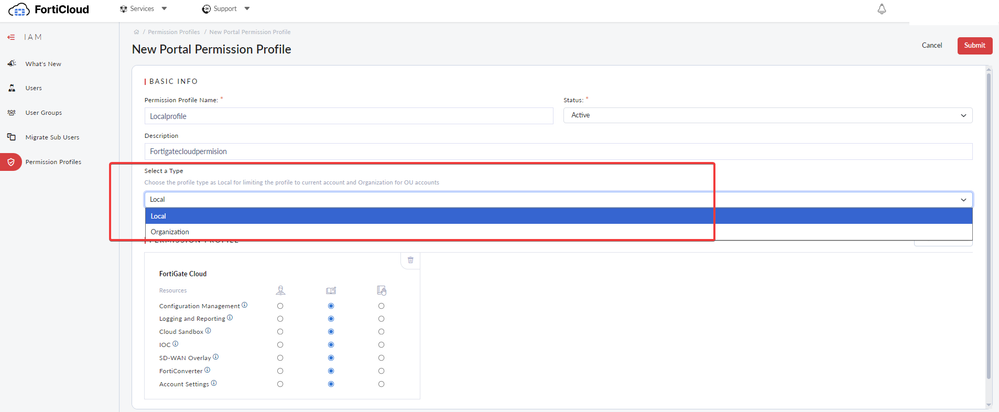Select last radio for Logging and Reporting
This screenshot has width=999, height=412.
(381, 319)
